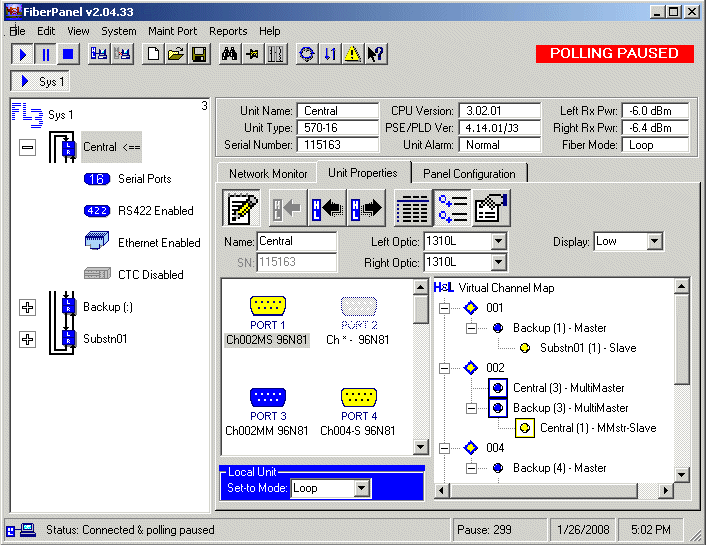Image resolution: width=706 pixels, height=545 pixels.
Task: Select the yellow PORT 1 connector icon
Action: (268, 307)
